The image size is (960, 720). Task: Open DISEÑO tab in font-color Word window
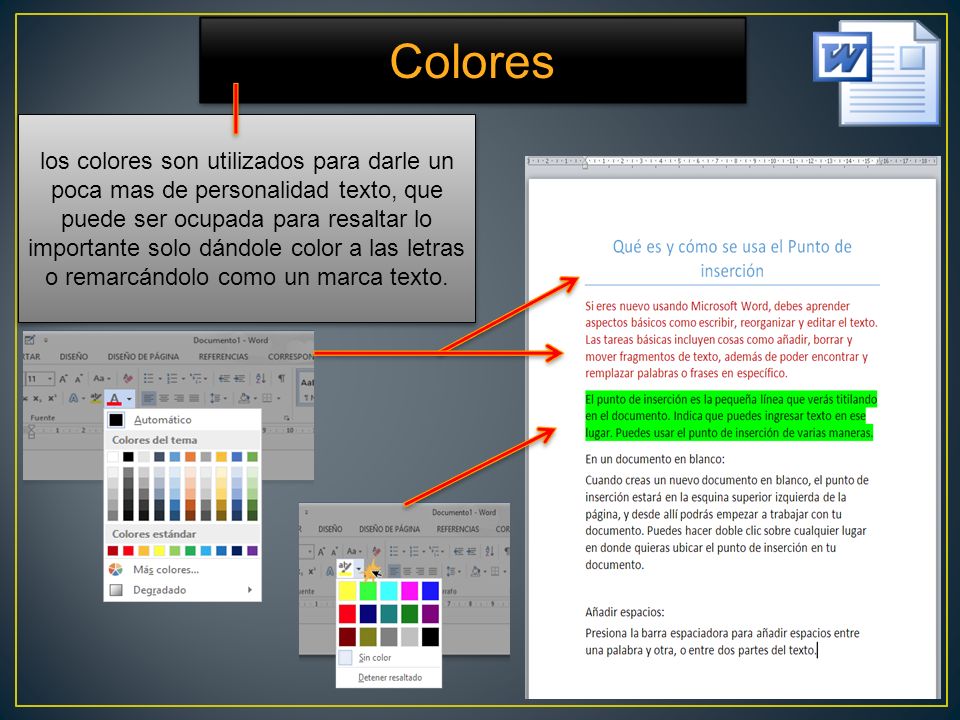[73, 356]
